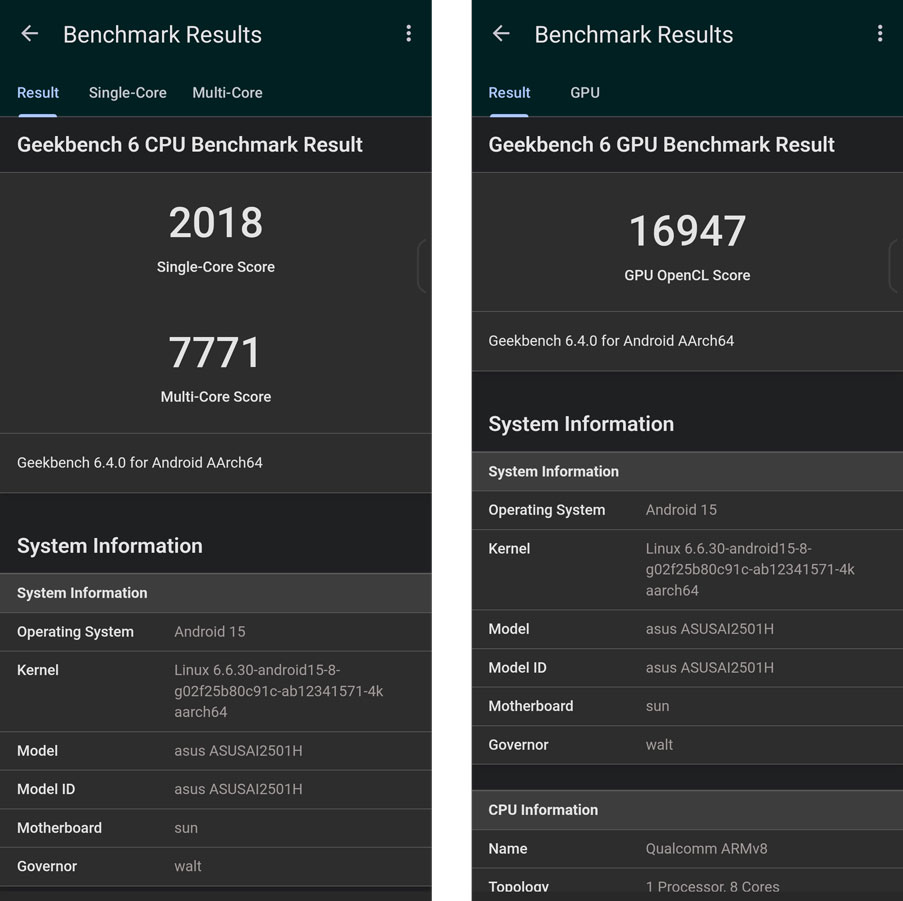Click the Qualcomm ARMv8 name value
The height and width of the screenshot is (901, 903).
click(707, 849)
